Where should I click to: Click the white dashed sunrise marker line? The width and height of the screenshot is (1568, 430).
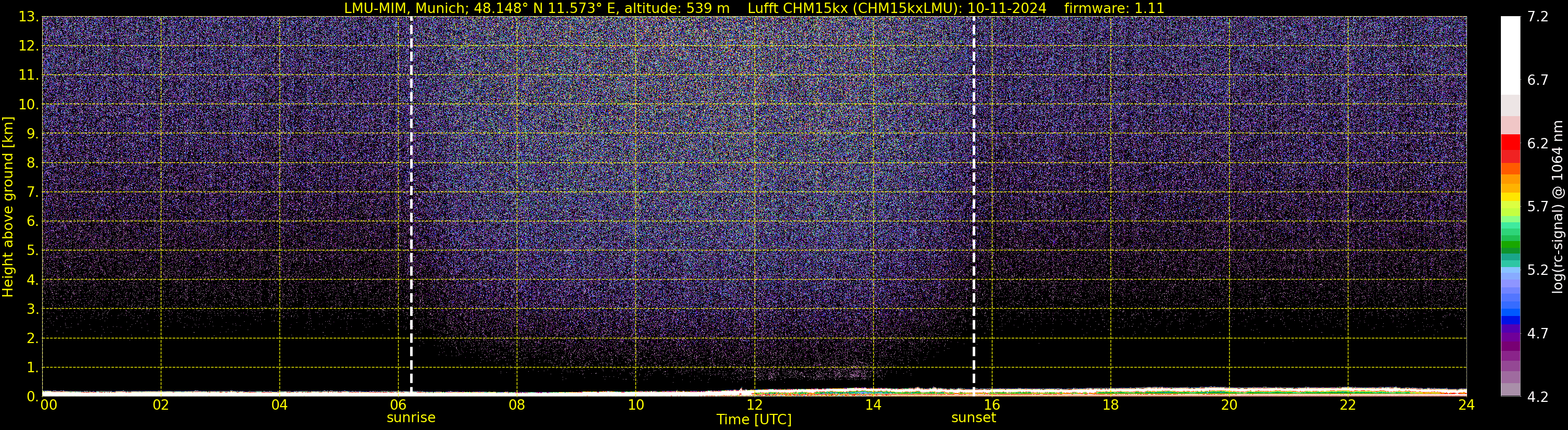(412, 207)
